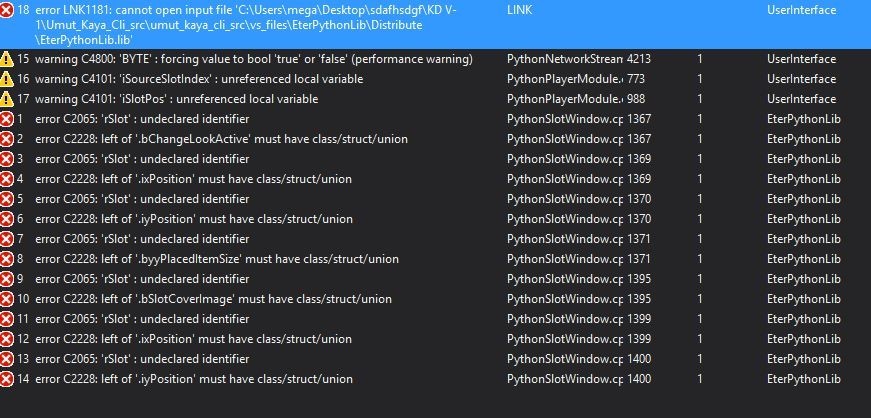This screenshot has width=871, height=418.
Task: Click warning icon for iSlotPos entry
Action: coord(7,98)
